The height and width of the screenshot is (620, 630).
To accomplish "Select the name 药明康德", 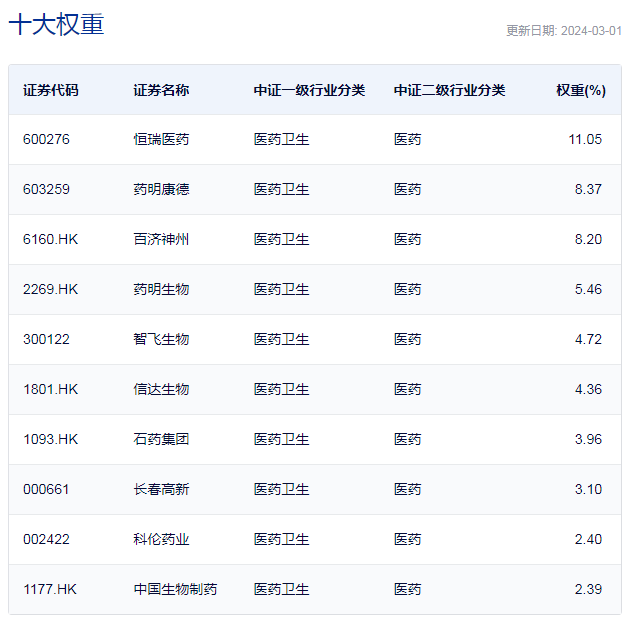I will coord(161,189).
